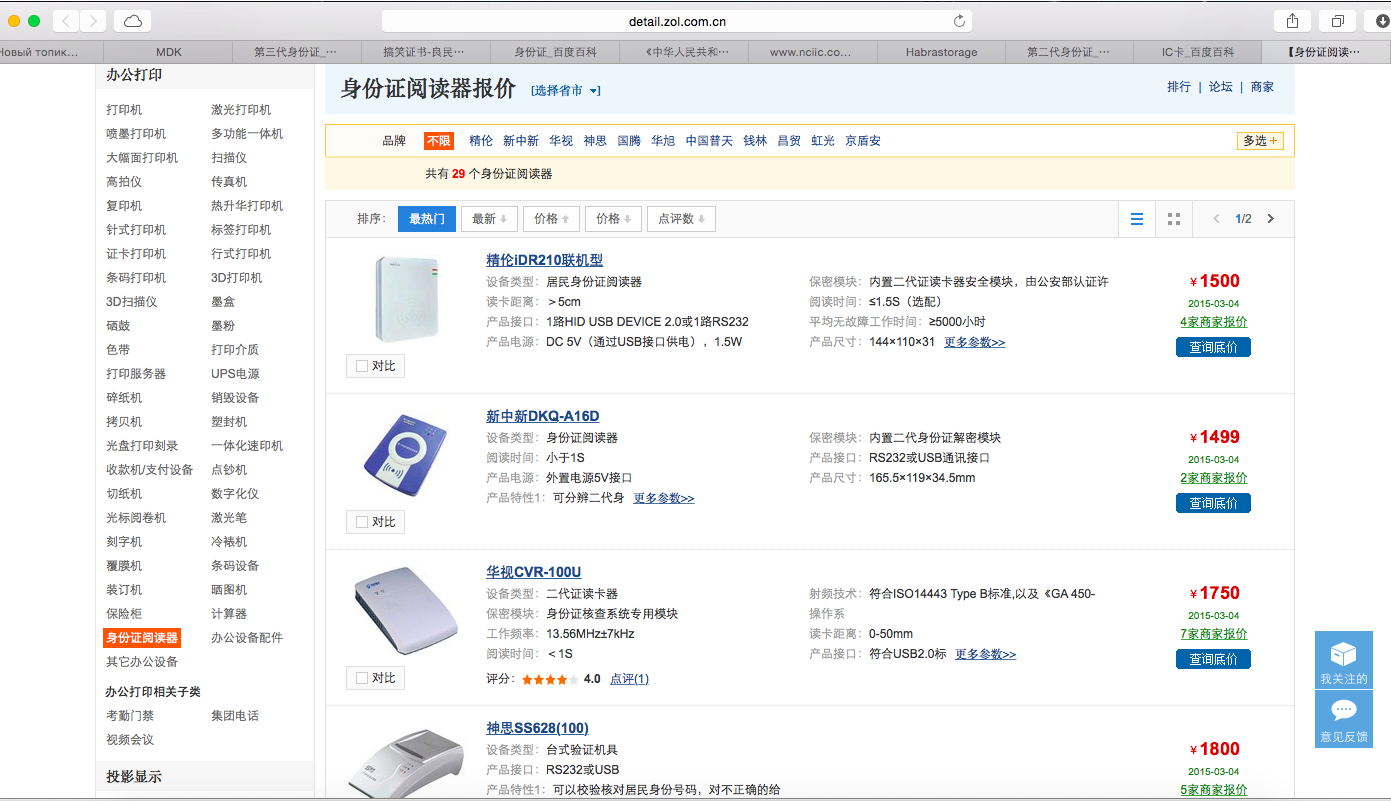Open the 激光打印机 category in sidebar
Viewport: 1391px width, 801px height.
point(241,110)
